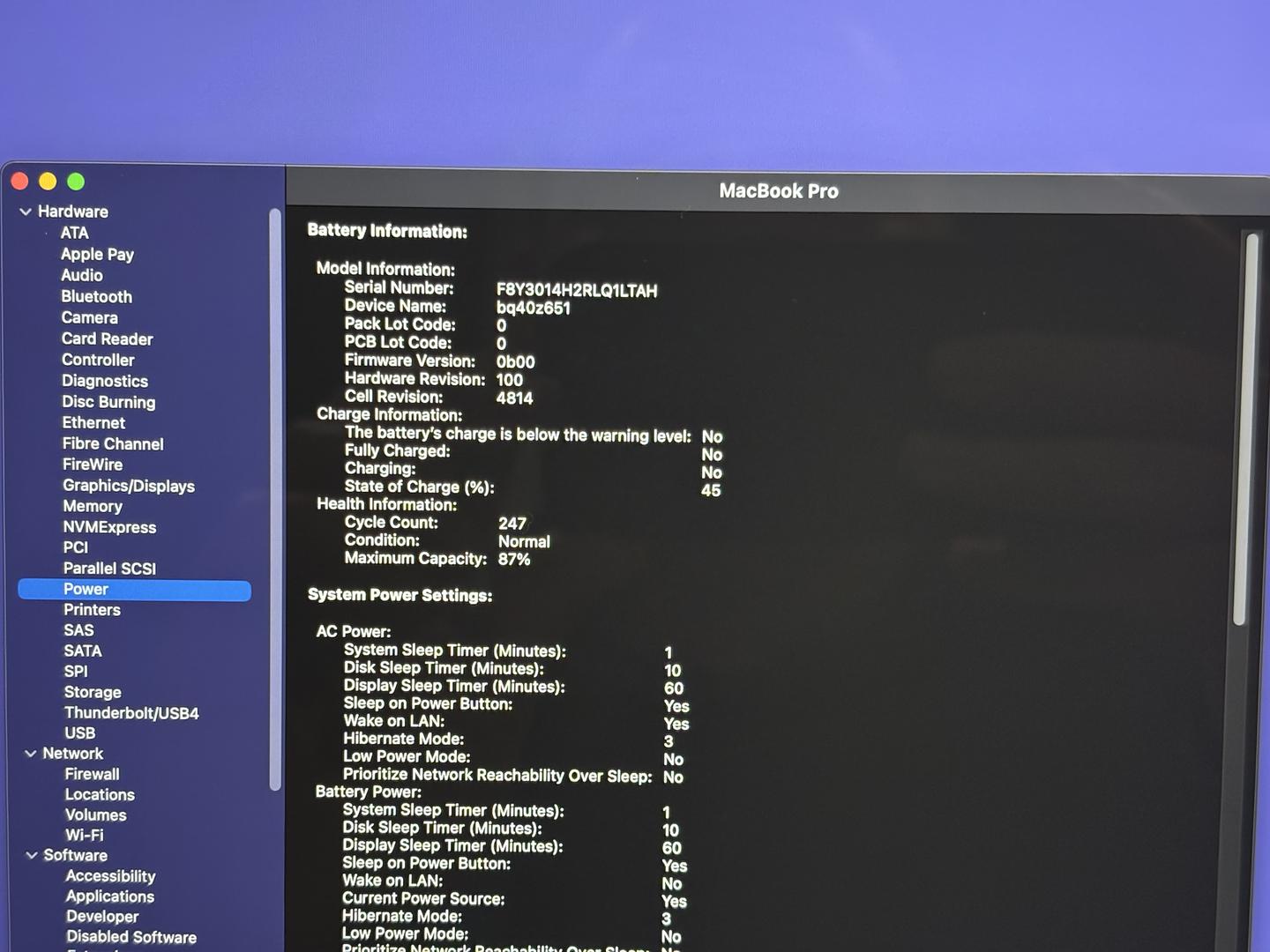
Task: Open Accessibility under Software
Action: coord(110,876)
